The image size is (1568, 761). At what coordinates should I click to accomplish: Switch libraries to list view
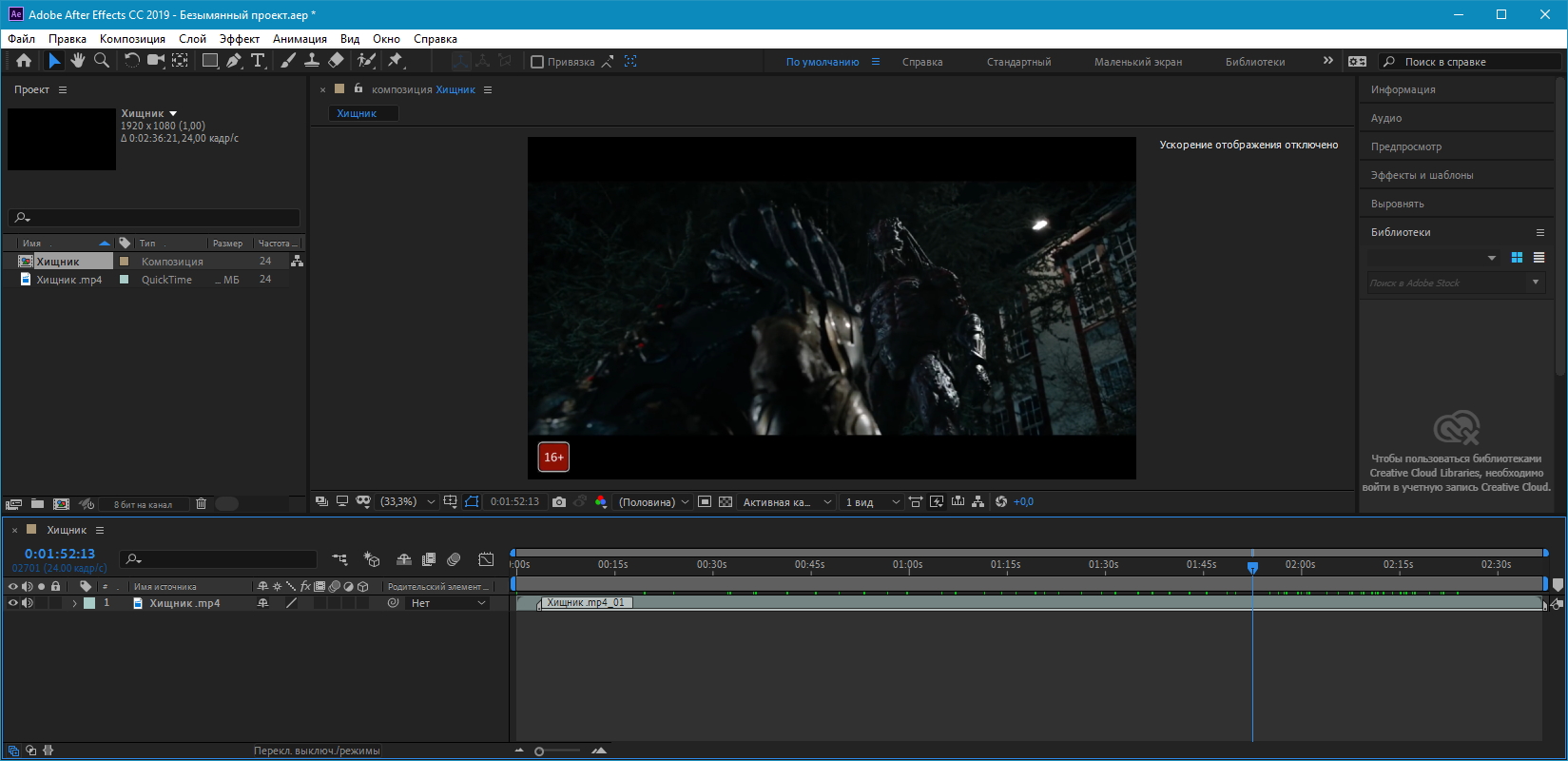[x=1539, y=258]
